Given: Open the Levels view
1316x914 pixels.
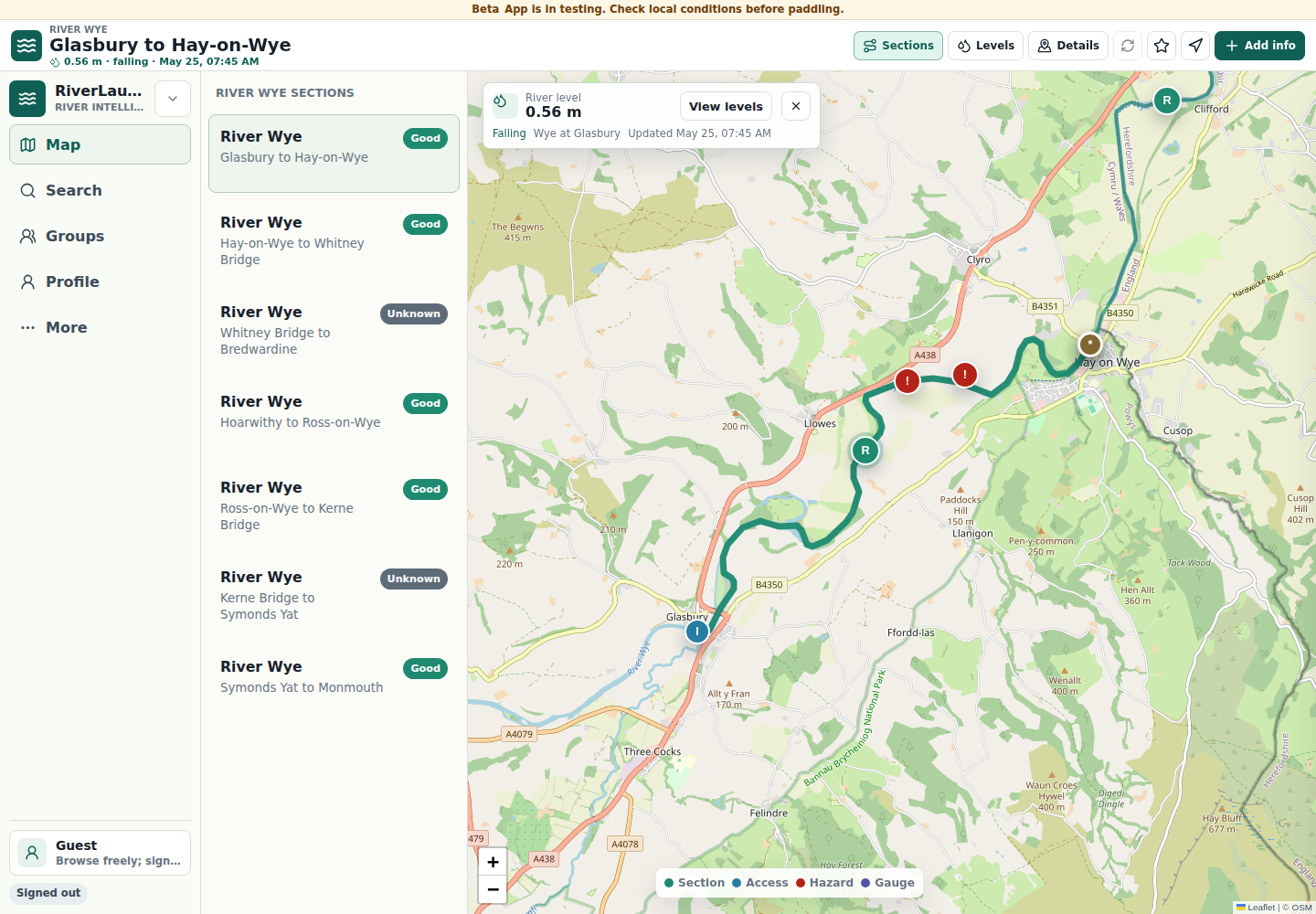Looking at the screenshot, I should click(x=985, y=46).
